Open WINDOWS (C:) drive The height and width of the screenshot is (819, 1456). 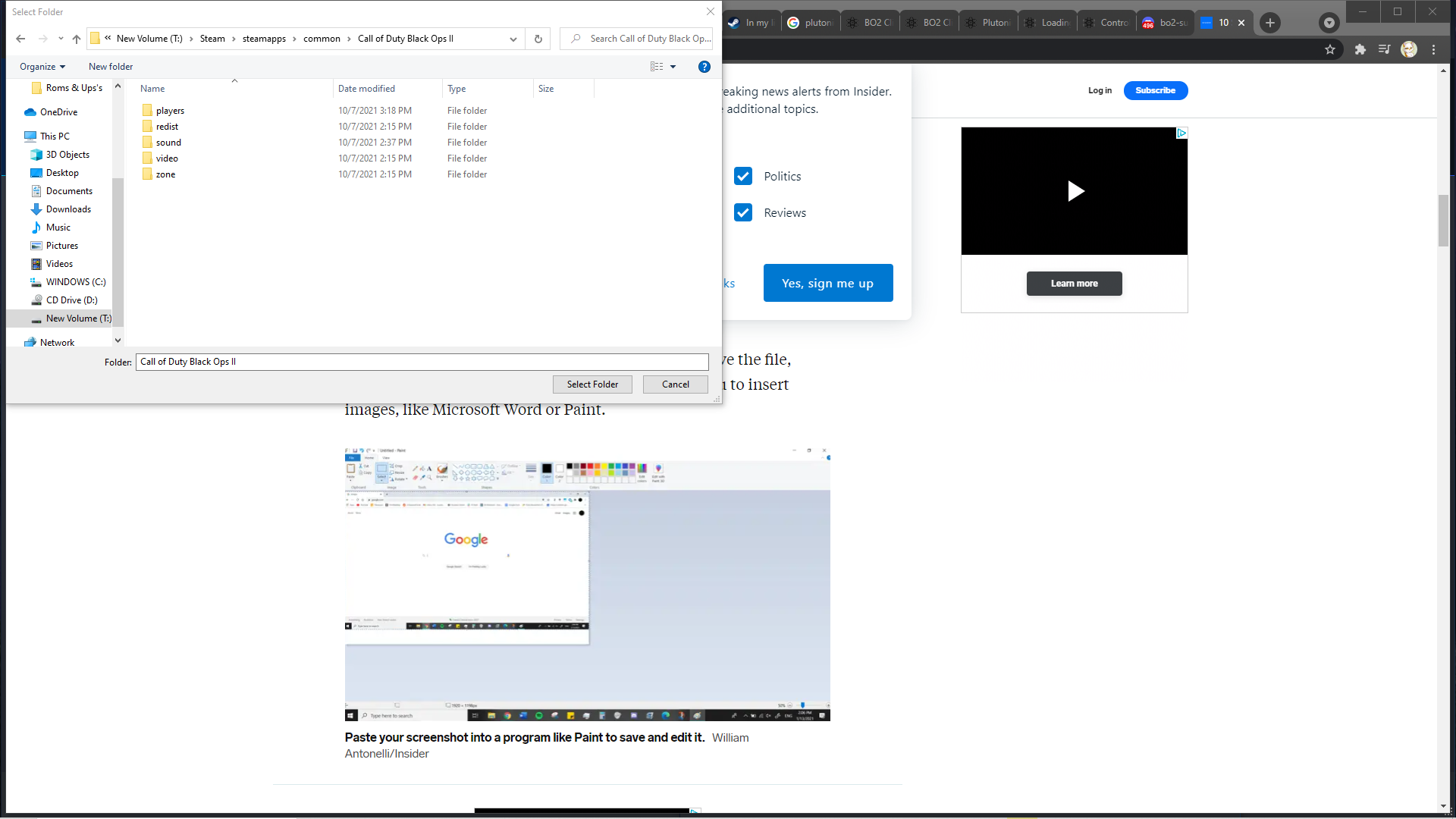pyautogui.click(x=76, y=282)
